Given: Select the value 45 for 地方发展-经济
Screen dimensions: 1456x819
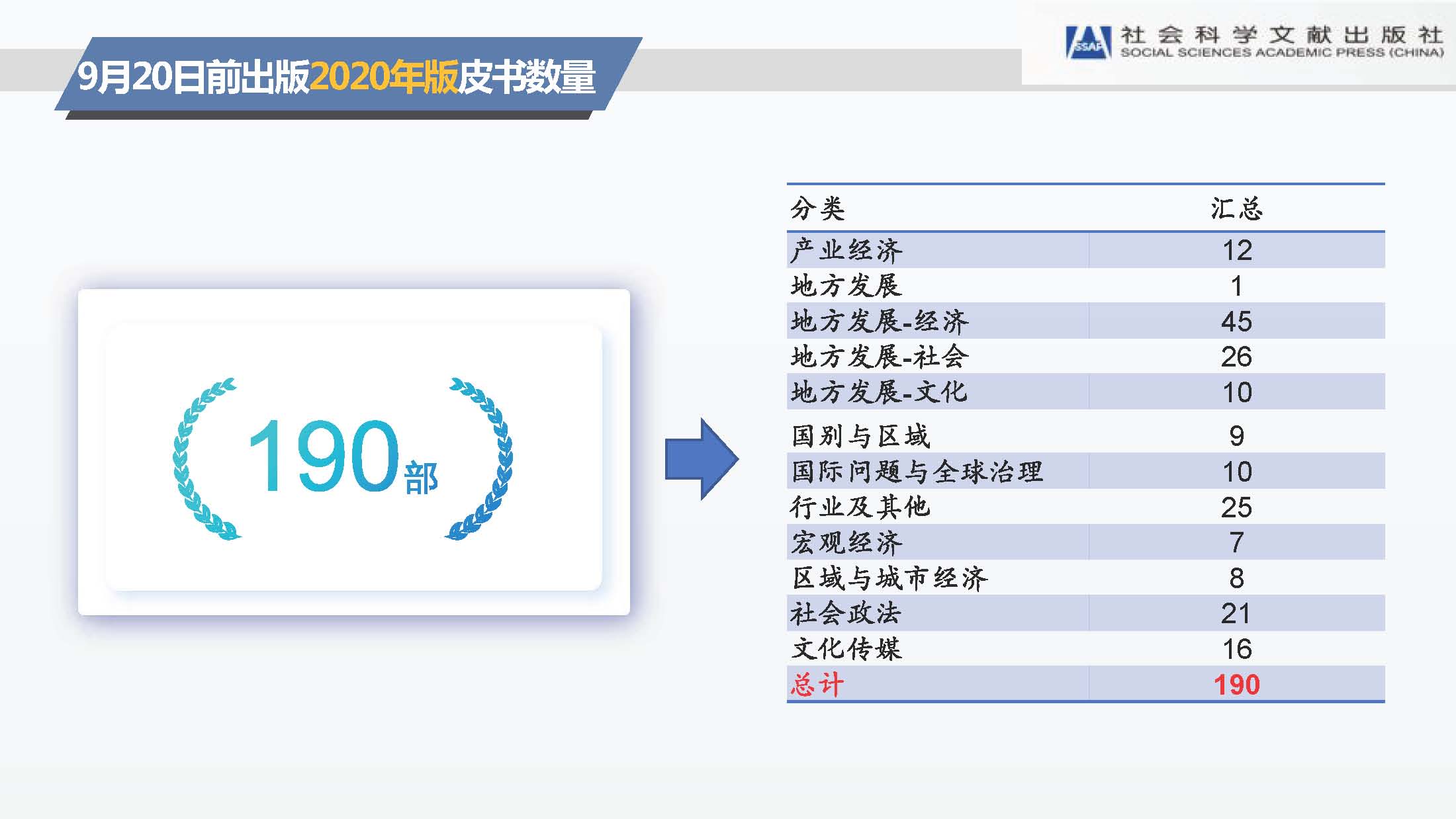Looking at the screenshot, I should pyautogui.click(x=1236, y=322).
